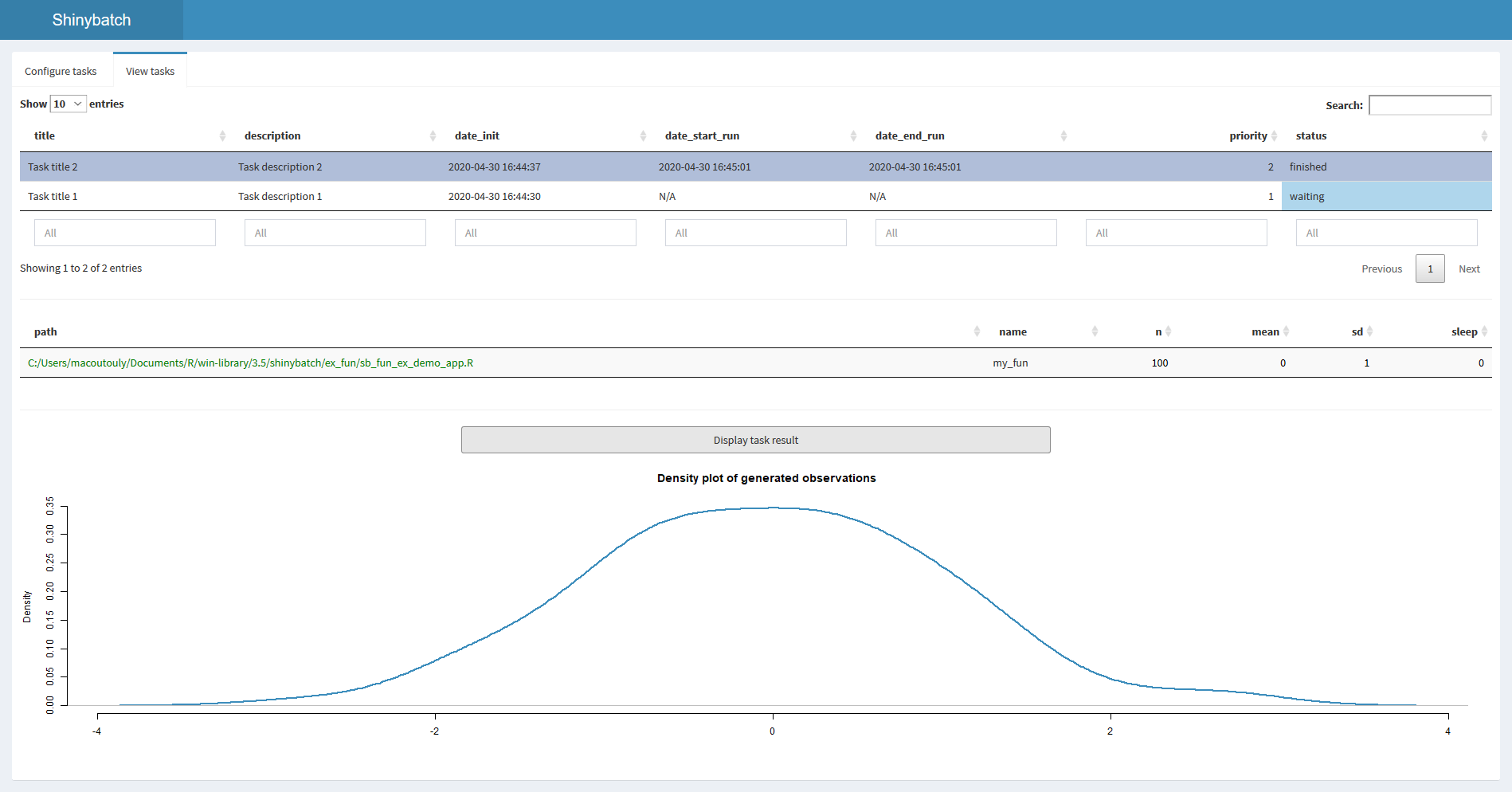Screen dimensions: 1512x792
Task: Click the title column filter box
Action: pos(125,233)
